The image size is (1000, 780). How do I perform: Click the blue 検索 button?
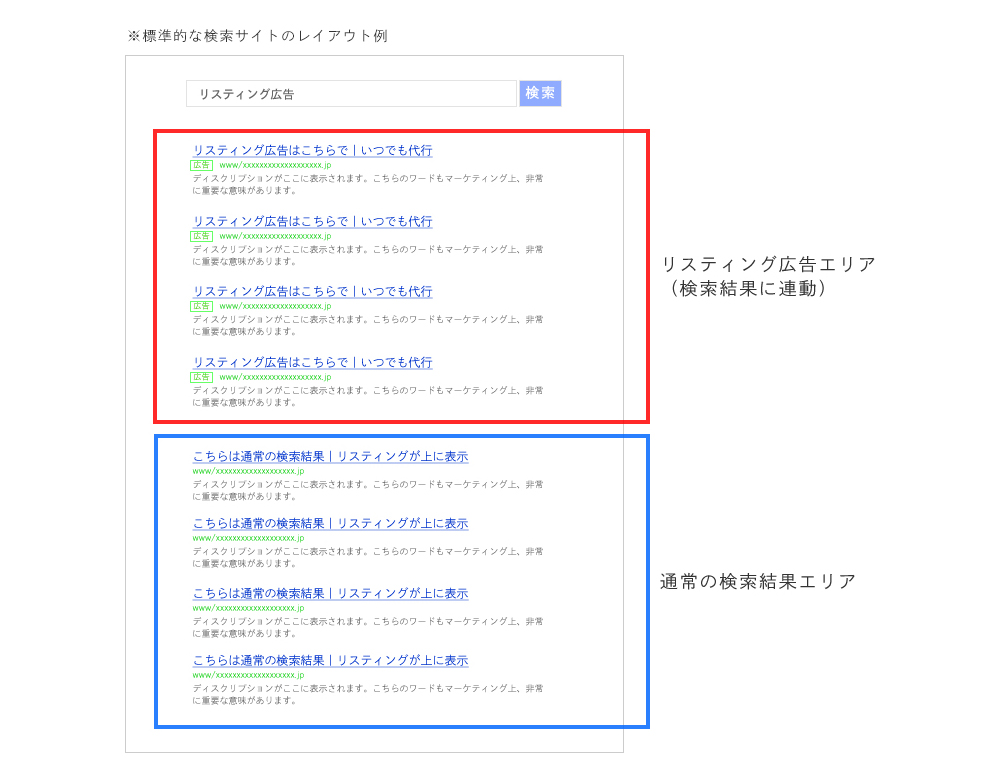[x=540, y=93]
